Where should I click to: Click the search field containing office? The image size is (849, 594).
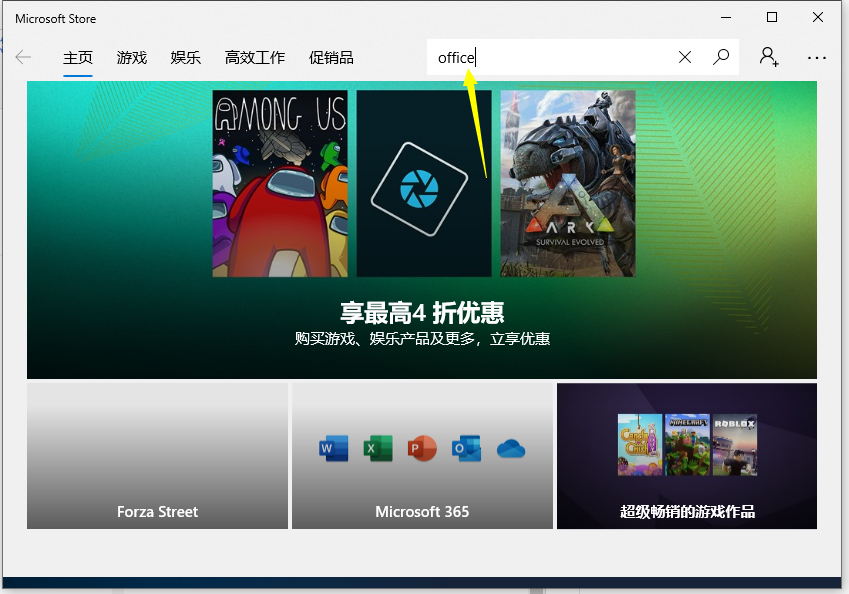[x=550, y=57]
